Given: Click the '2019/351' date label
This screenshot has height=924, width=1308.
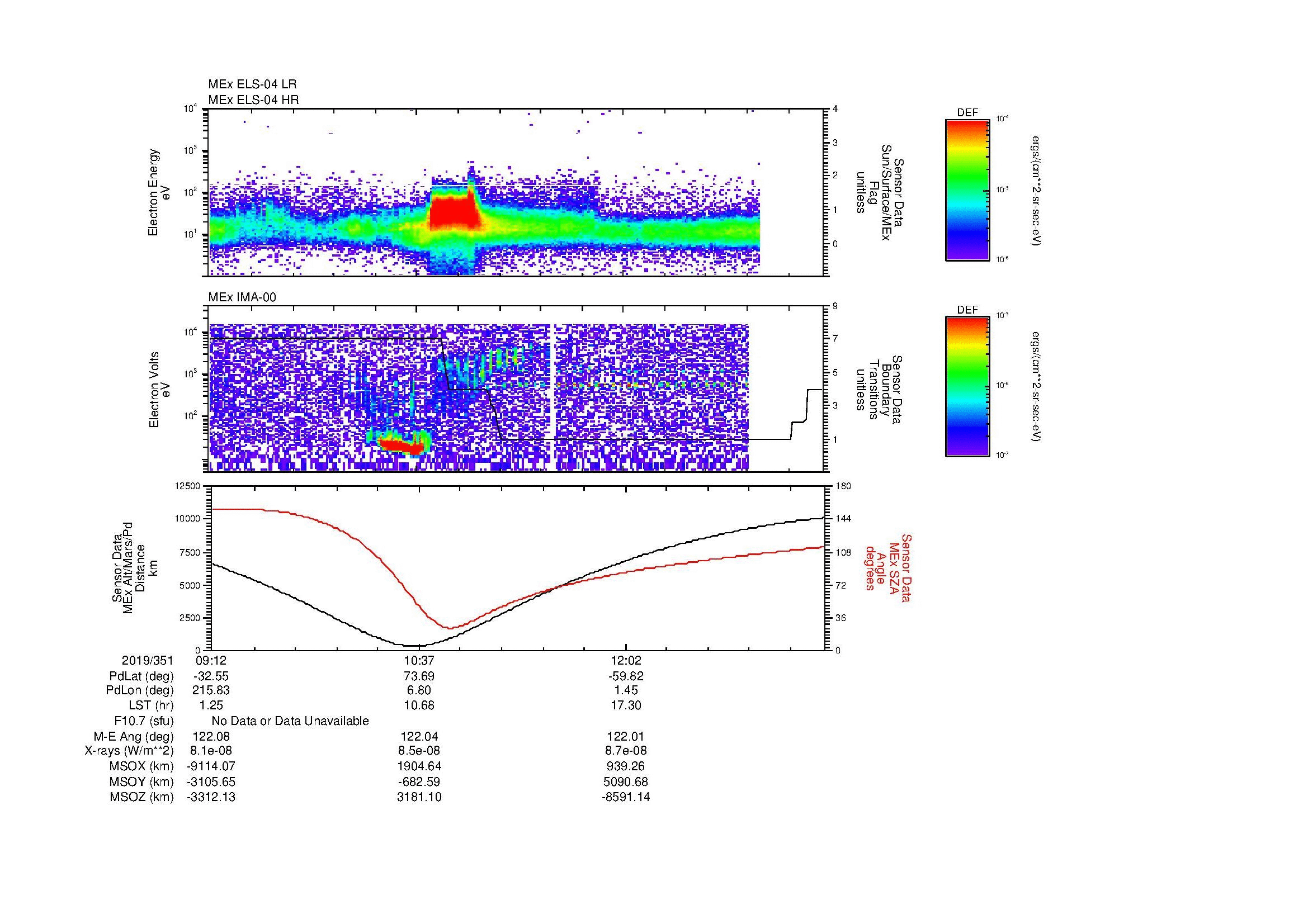Looking at the screenshot, I should [148, 660].
